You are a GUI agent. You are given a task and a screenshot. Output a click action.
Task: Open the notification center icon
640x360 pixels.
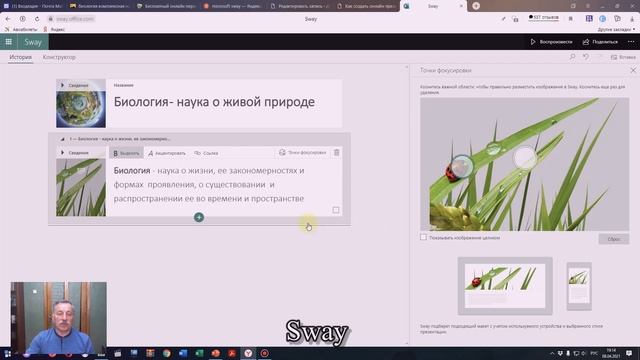[629, 353]
